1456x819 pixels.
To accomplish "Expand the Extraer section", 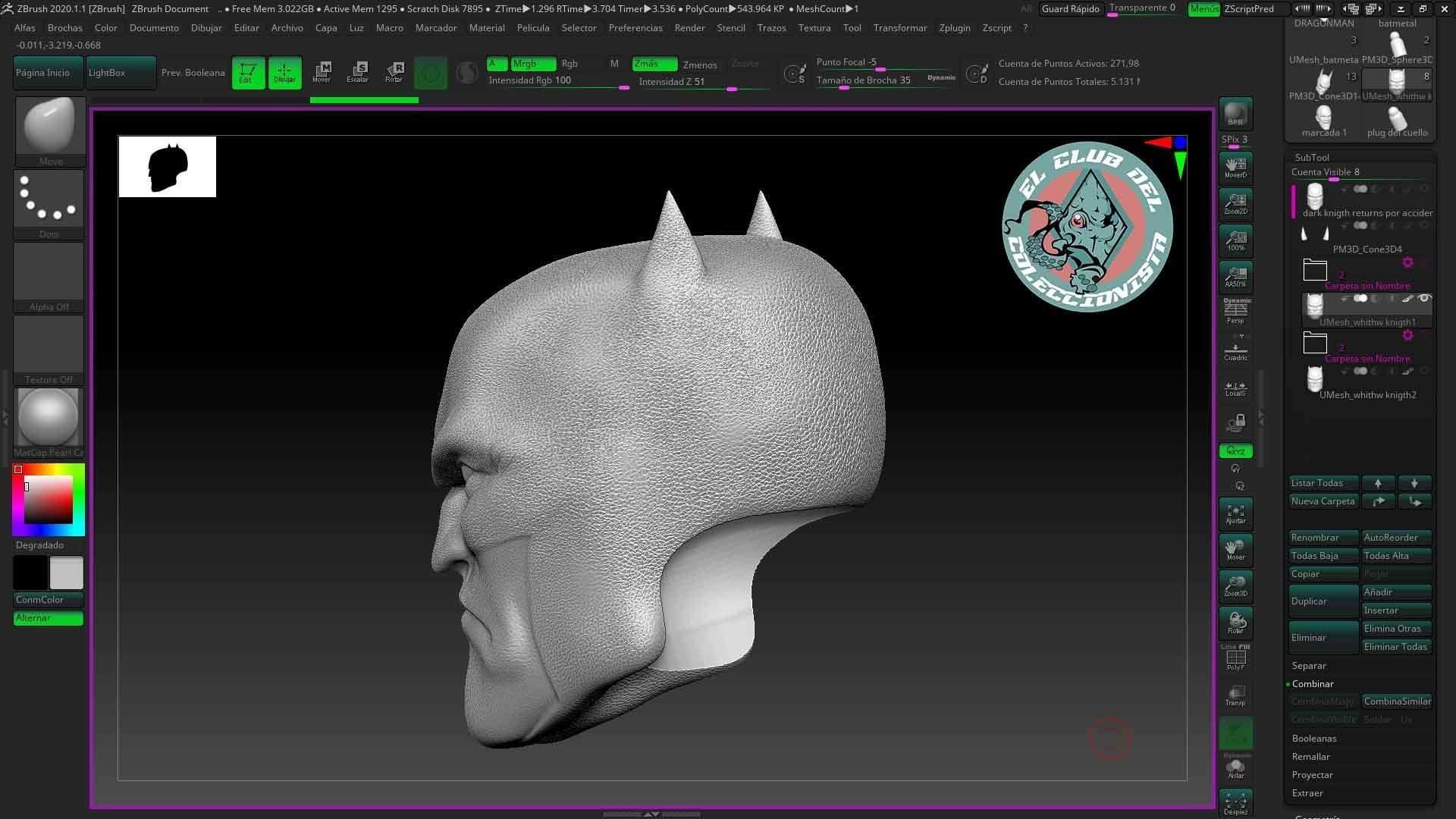I will pos(1307,793).
